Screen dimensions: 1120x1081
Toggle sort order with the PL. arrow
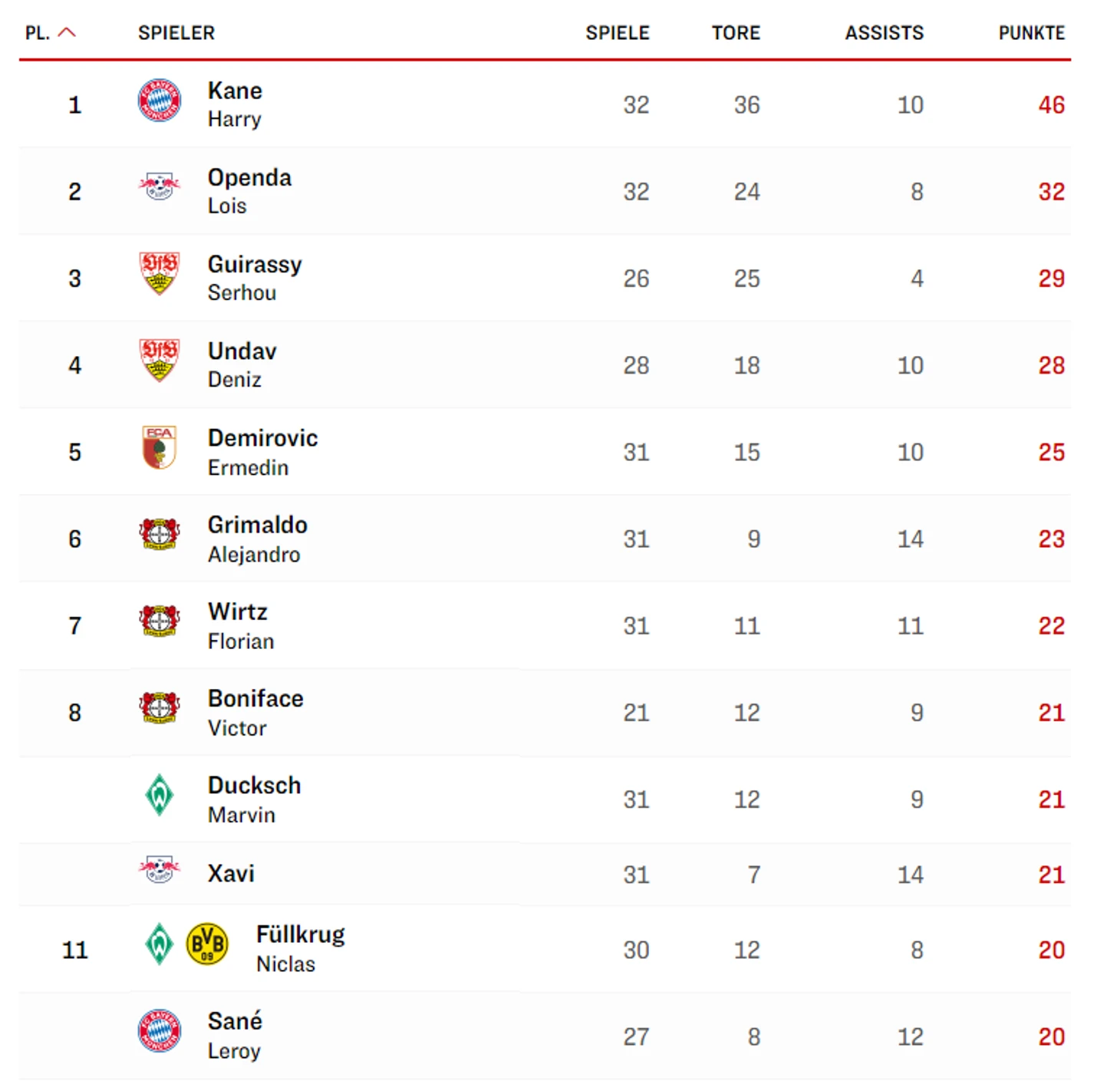tap(68, 32)
